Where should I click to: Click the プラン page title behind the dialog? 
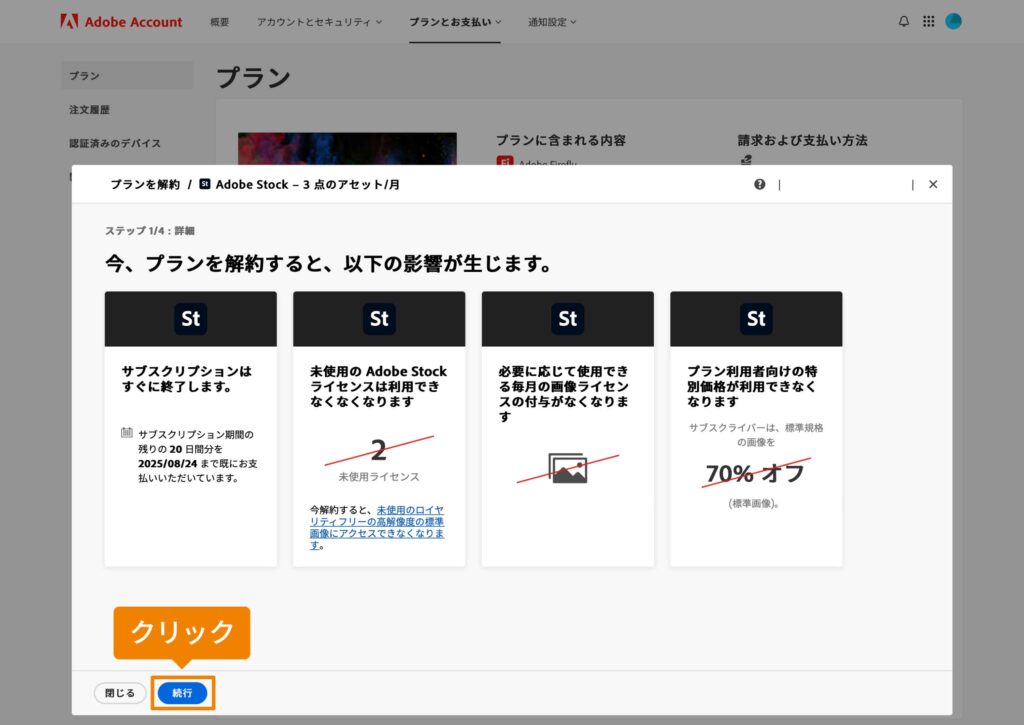pos(253,78)
